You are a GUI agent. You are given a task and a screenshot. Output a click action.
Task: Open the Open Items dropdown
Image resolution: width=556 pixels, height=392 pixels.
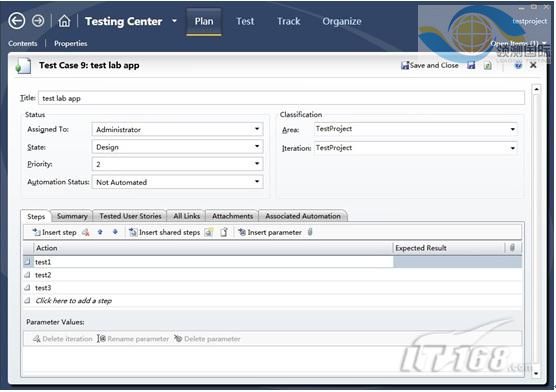(x=519, y=43)
